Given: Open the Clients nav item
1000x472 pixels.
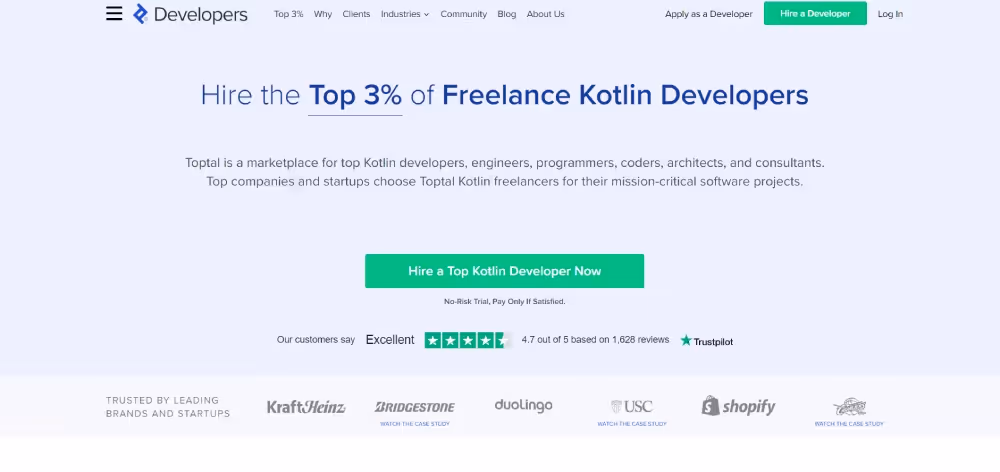Looking at the screenshot, I should [356, 14].
